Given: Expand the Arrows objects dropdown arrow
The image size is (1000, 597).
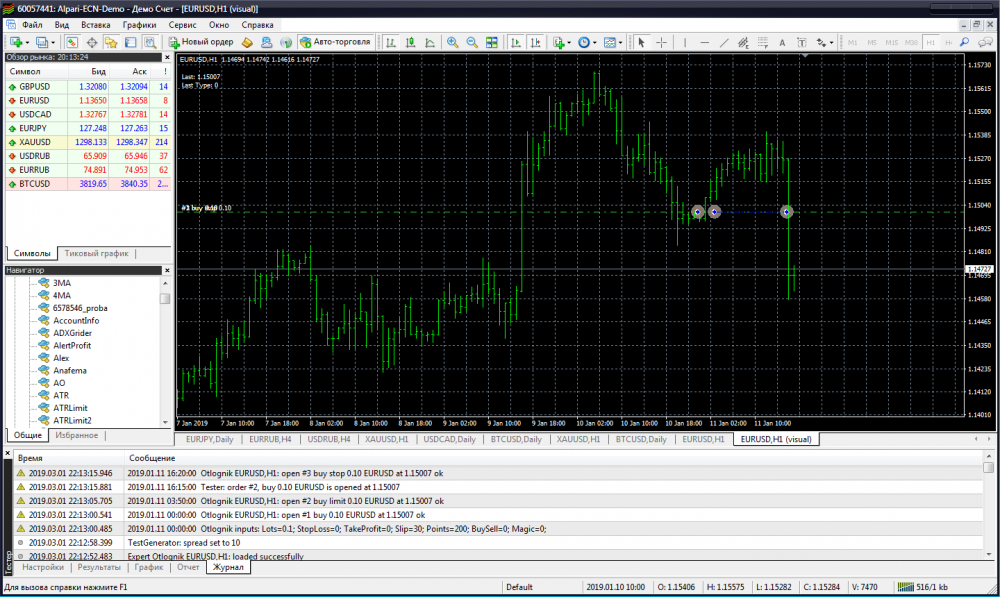Looking at the screenshot, I should 831,43.
